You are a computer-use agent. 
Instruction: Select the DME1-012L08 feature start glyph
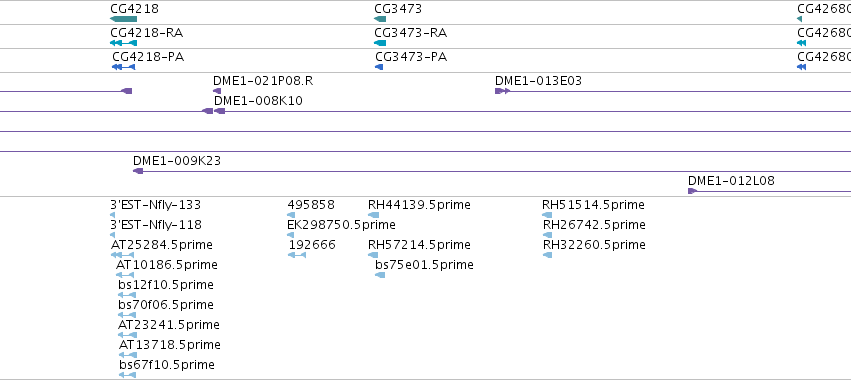click(692, 191)
